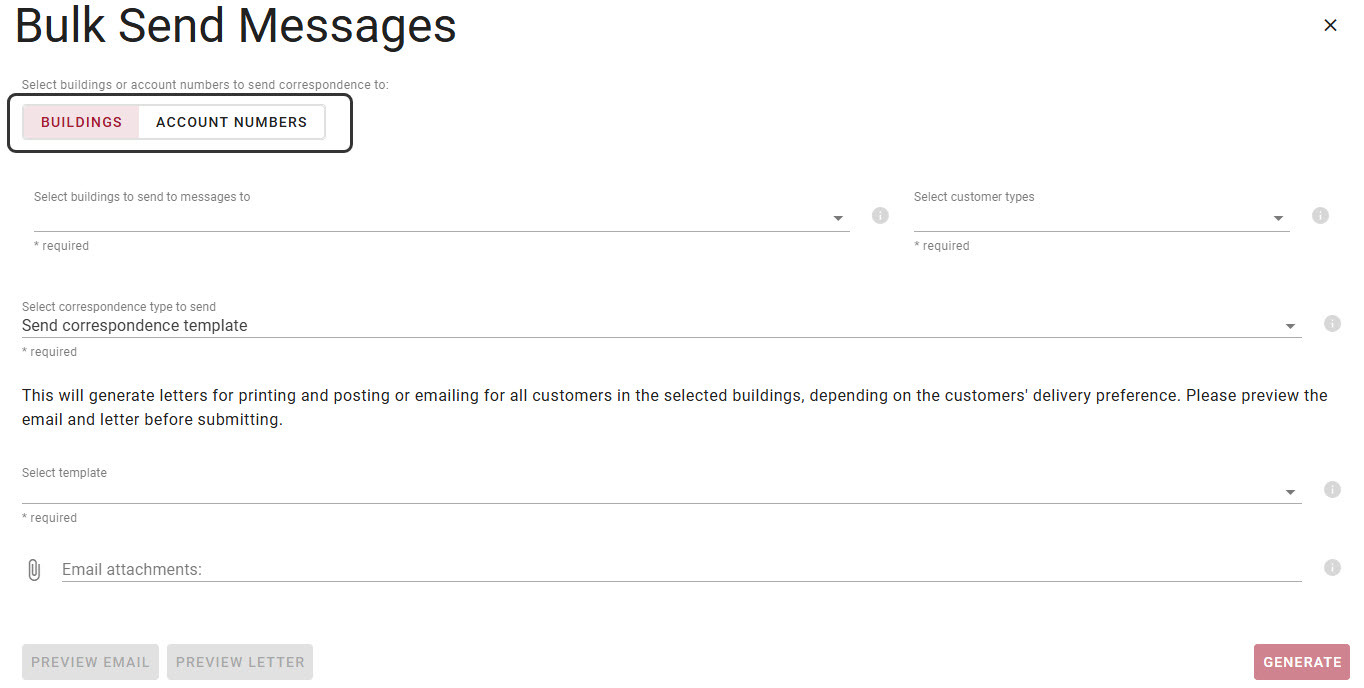
Task: Show info for Select template field
Action: tap(1332, 489)
